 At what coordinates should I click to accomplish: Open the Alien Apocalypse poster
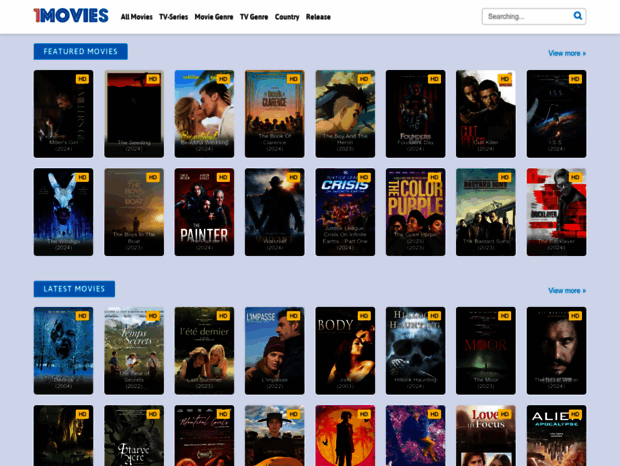[x=556, y=435]
